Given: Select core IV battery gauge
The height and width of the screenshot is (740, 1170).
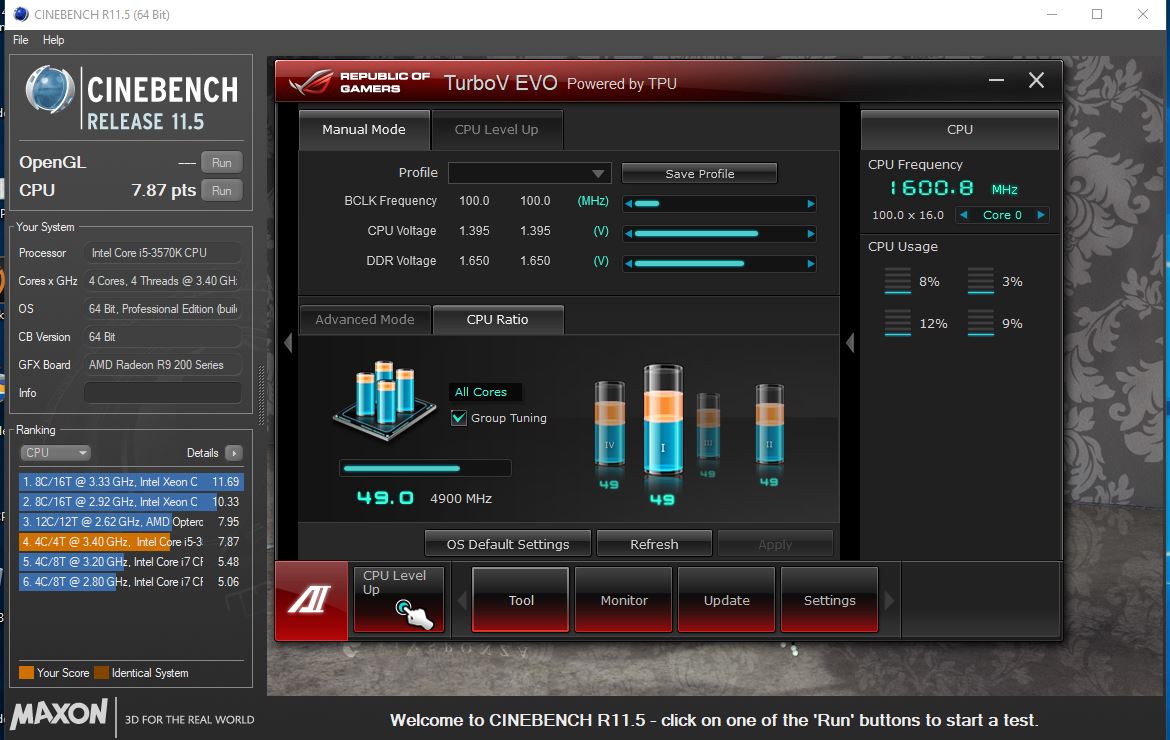Looking at the screenshot, I should coord(610,425).
